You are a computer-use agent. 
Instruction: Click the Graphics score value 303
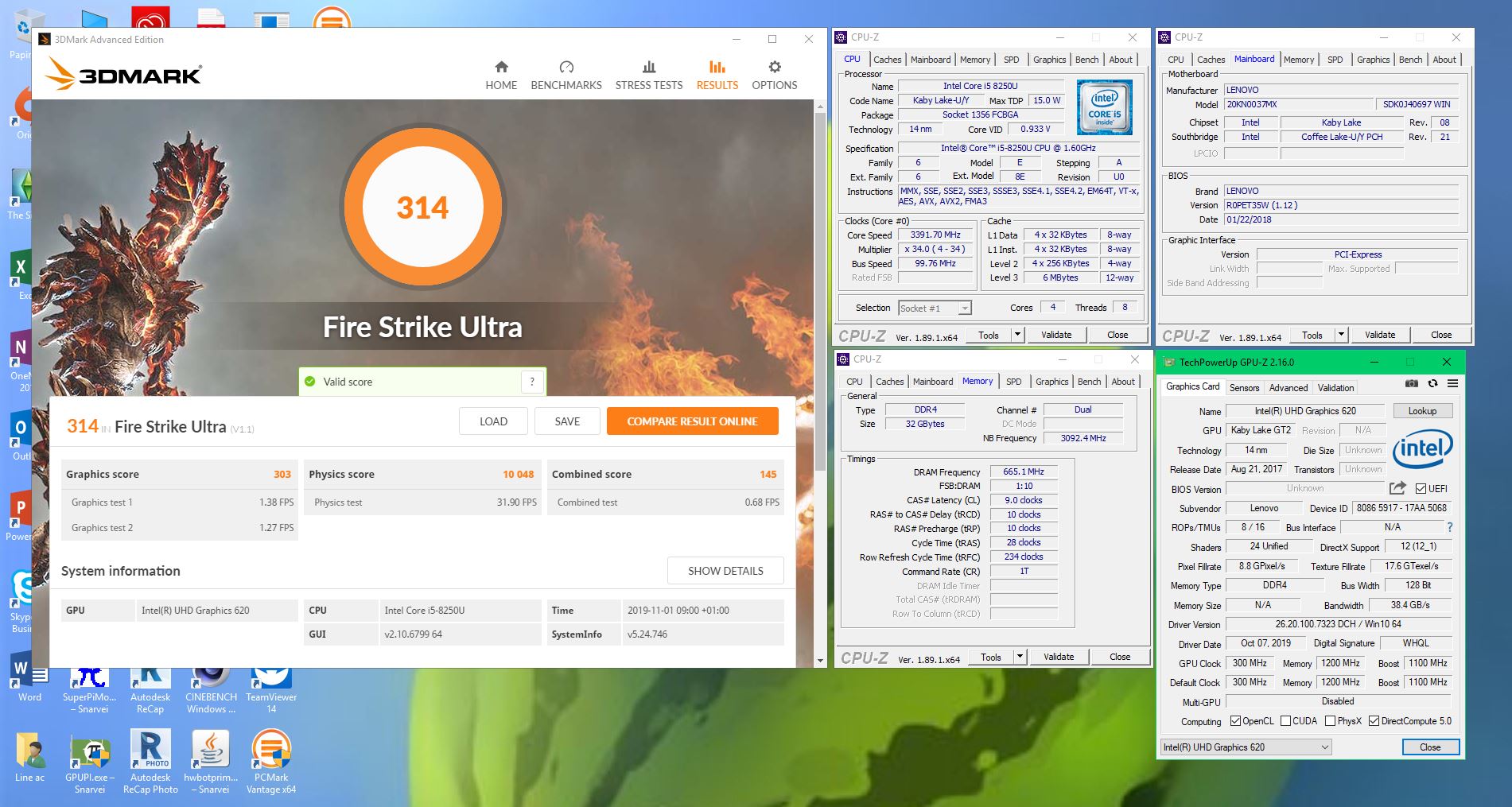click(x=282, y=474)
